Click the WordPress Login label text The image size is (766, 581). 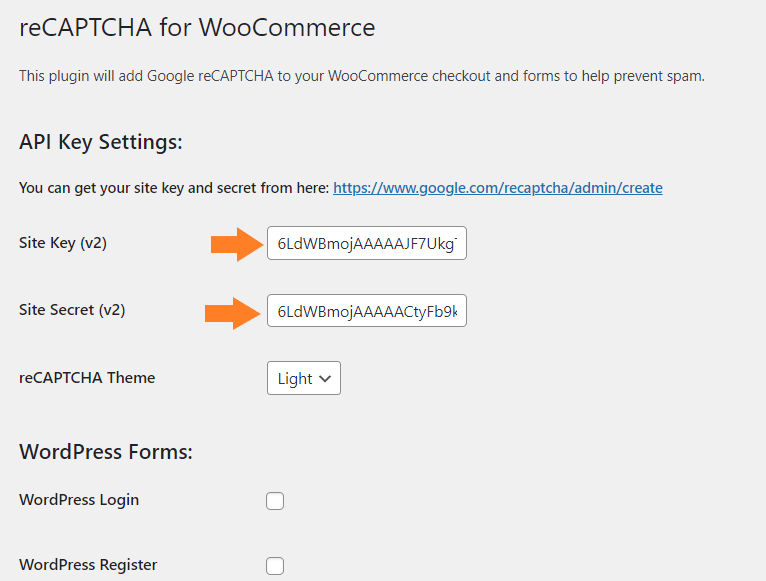coord(79,500)
